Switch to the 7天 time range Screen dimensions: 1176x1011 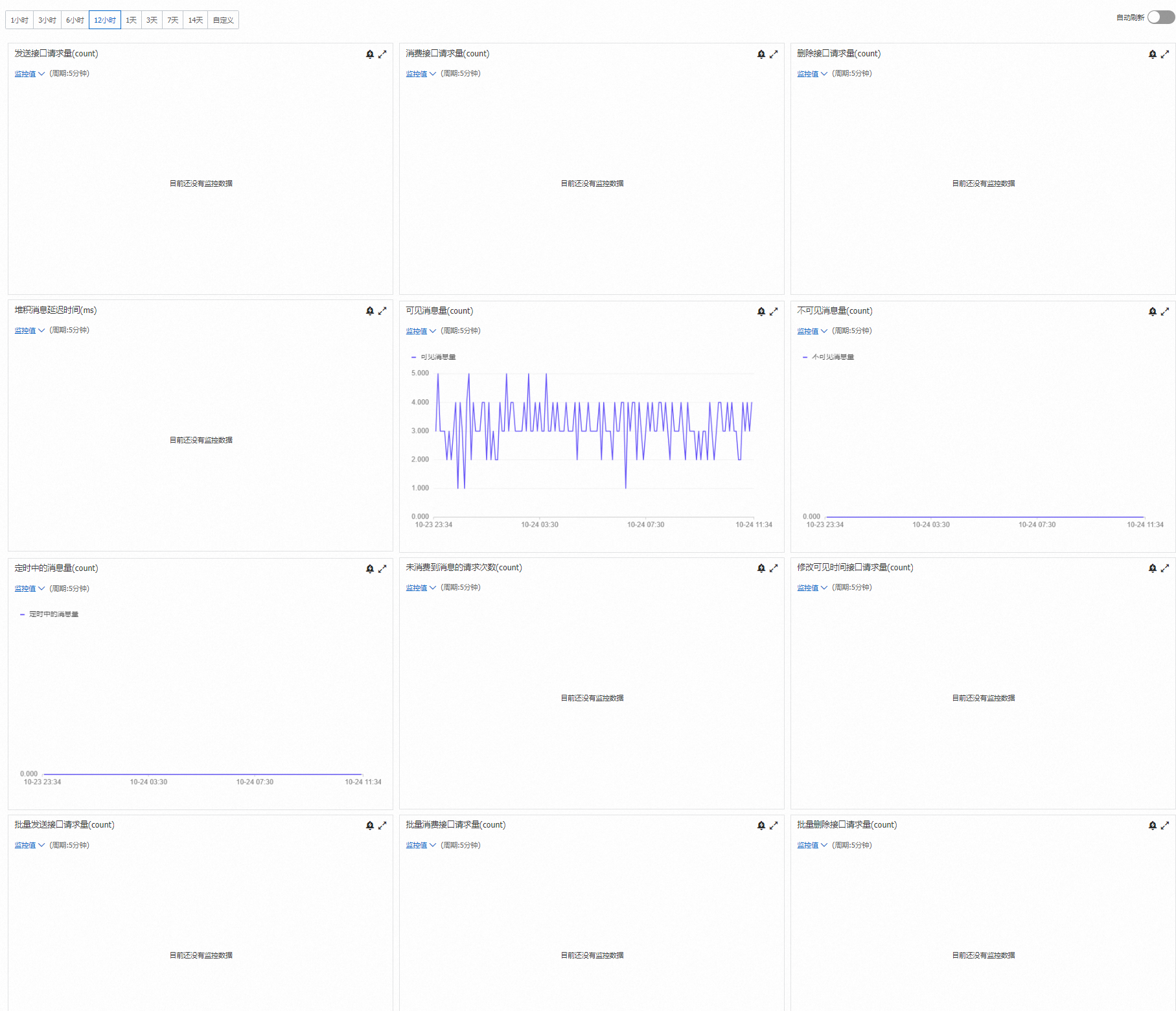pos(173,20)
